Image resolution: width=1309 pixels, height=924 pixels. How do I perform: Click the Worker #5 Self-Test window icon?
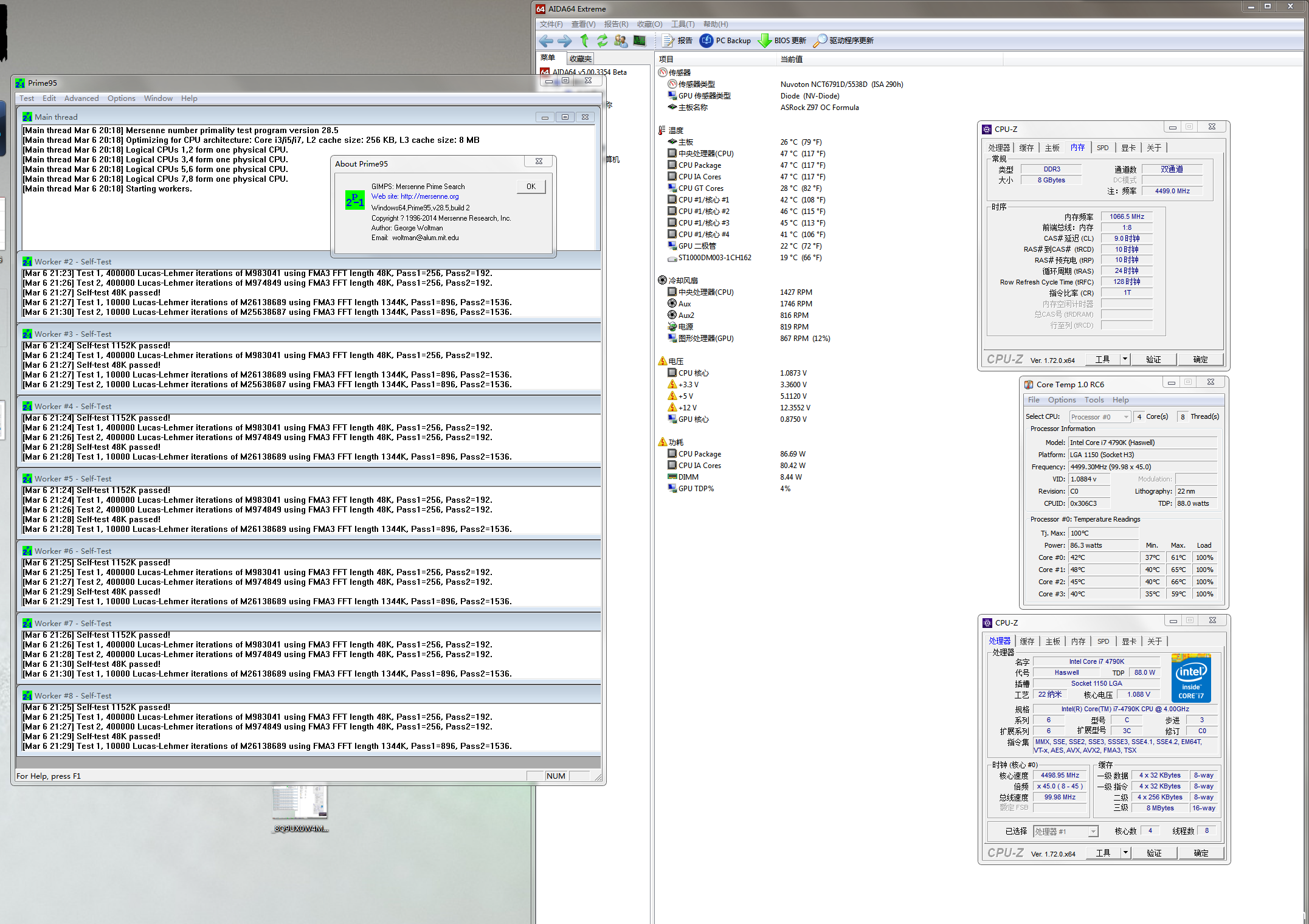[x=27, y=478]
